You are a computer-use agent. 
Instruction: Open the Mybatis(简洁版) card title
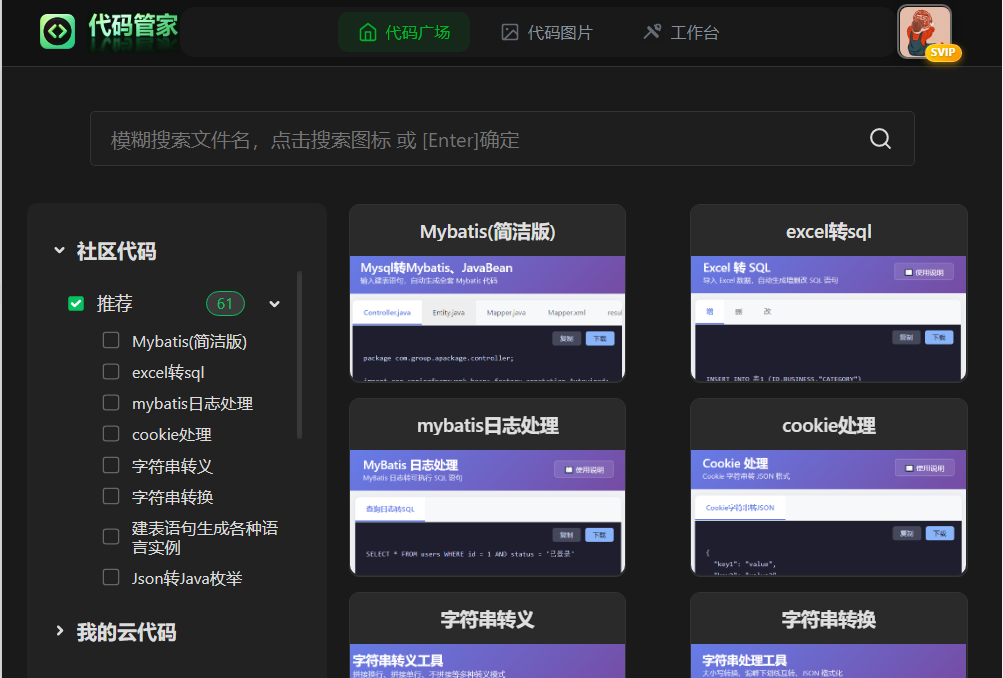tap(487, 232)
